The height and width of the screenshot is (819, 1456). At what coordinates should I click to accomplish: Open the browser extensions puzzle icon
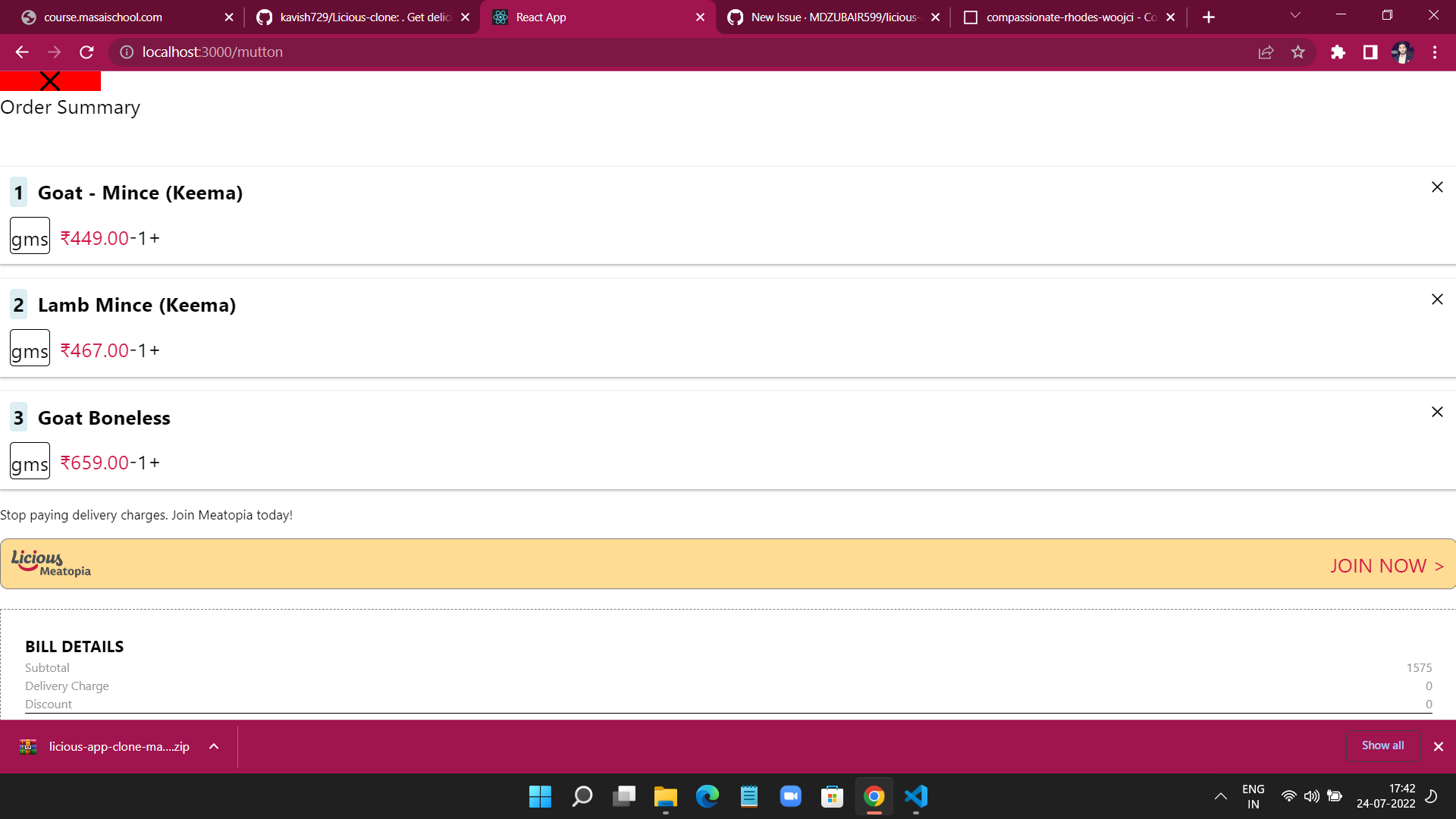(x=1338, y=52)
